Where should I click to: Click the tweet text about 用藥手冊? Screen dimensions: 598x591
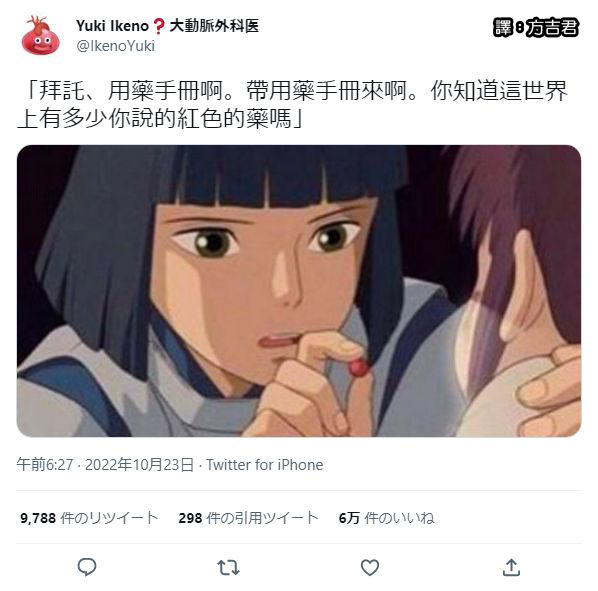[x=293, y=104]
